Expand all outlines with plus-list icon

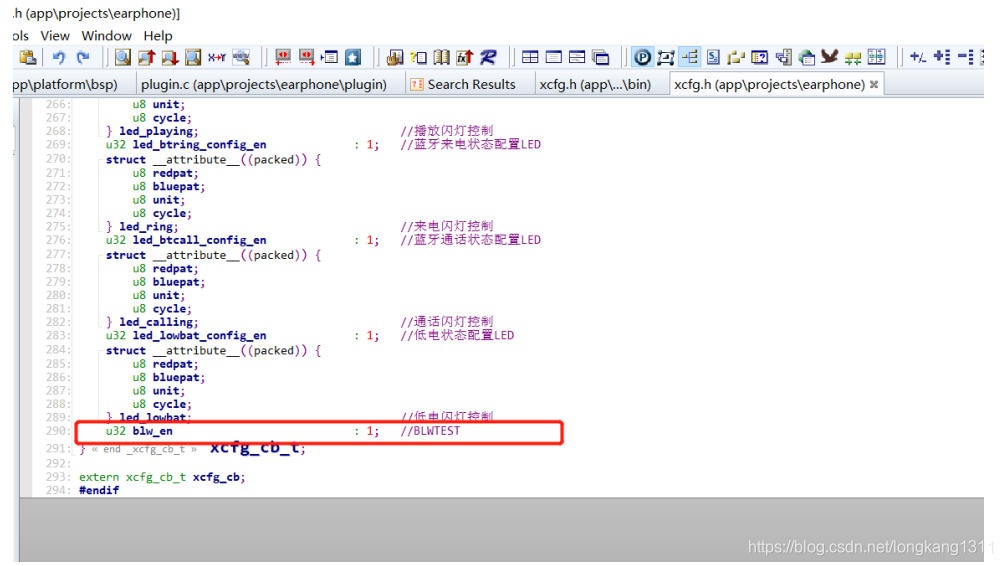(942, 58)
